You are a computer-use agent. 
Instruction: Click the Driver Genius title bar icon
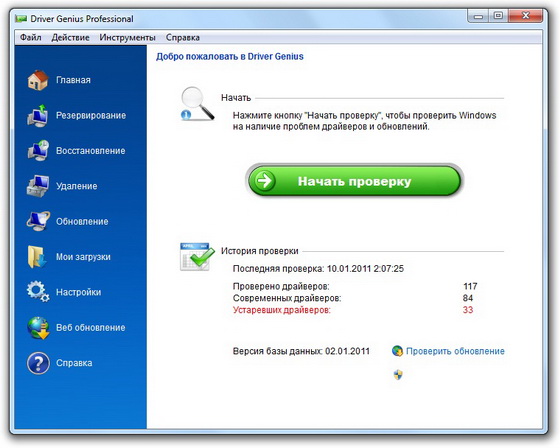coord(21,19)
